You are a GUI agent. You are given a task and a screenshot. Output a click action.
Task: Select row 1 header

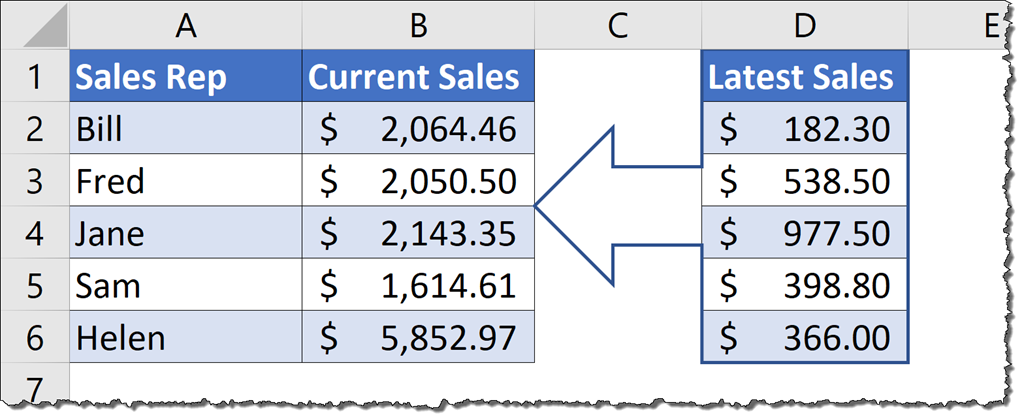click(x=34, y=77)
